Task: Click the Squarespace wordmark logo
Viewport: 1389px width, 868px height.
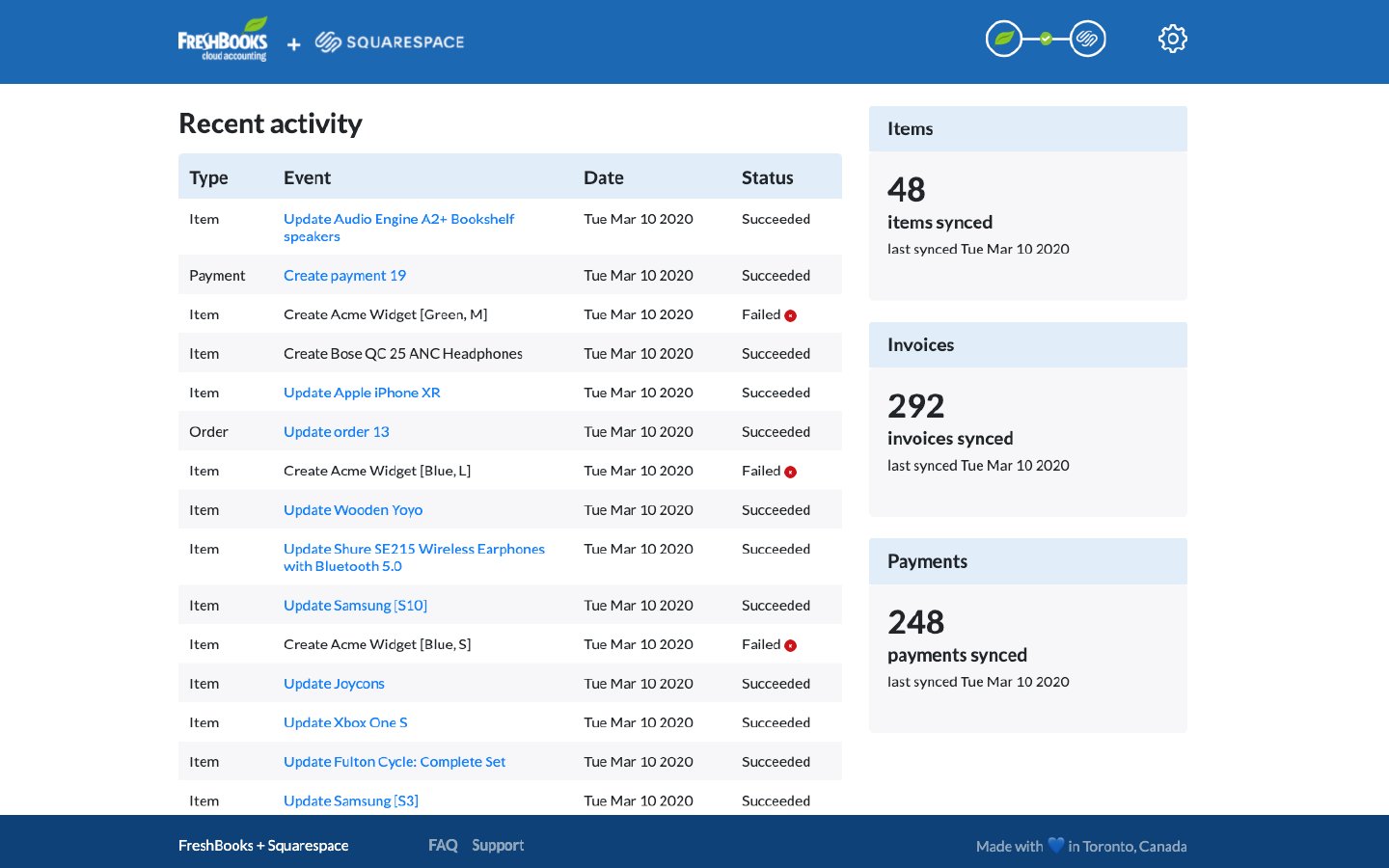Action: pyautogui.click(x=390, y=41)
